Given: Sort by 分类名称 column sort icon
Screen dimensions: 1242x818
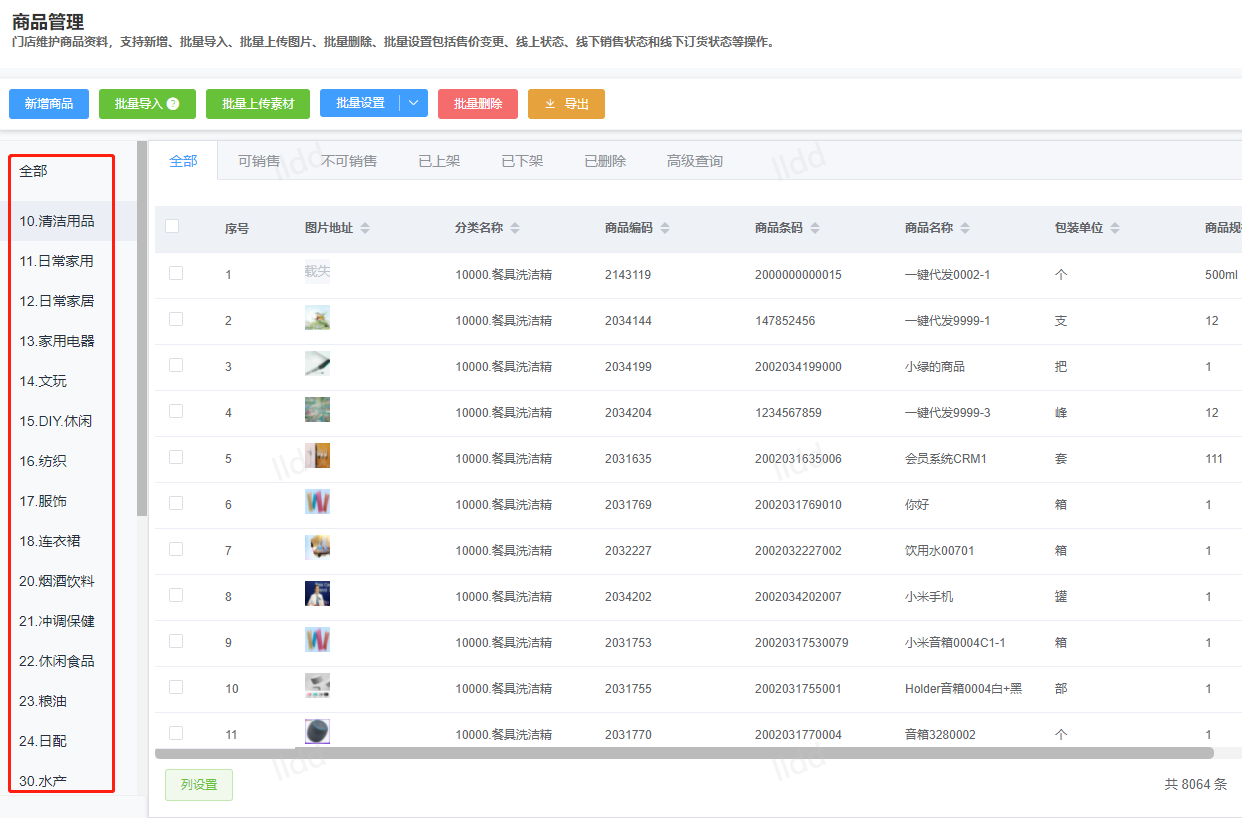Looking at the screenshot, I should tap(515, 228).
